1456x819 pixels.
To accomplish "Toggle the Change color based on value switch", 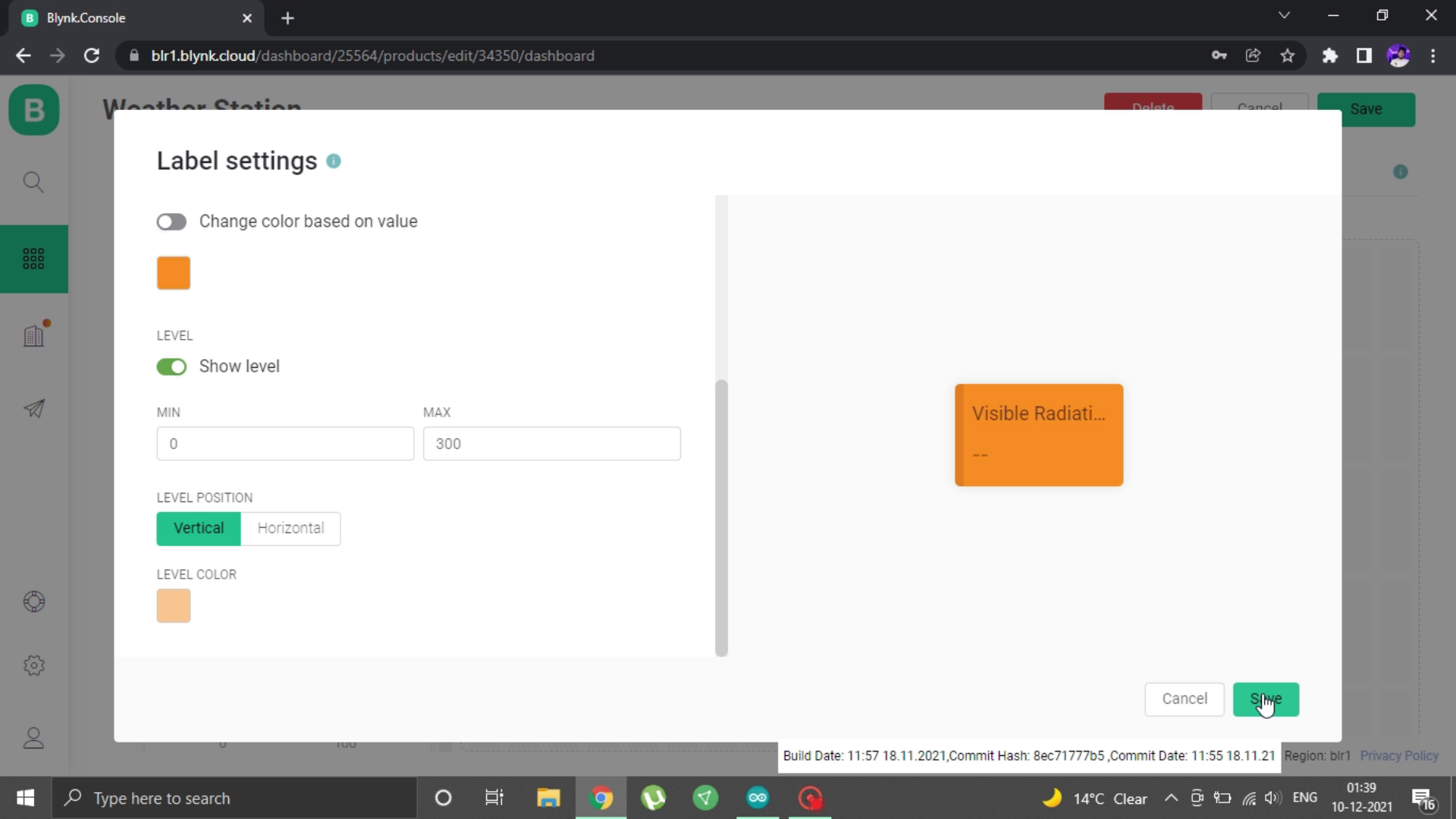I will 172,221.
